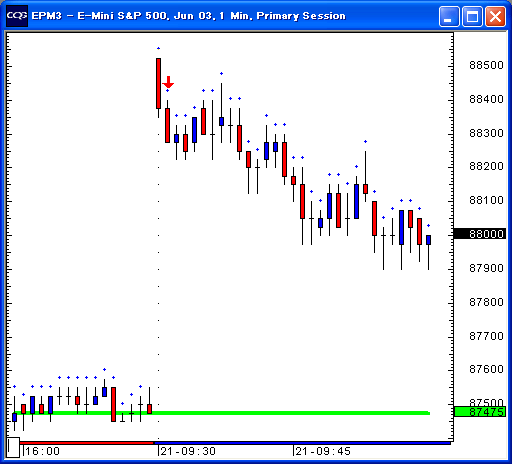Click the 88100 price axis label
512x464 pixels.
pyautogui.click(x=486, y=200)
